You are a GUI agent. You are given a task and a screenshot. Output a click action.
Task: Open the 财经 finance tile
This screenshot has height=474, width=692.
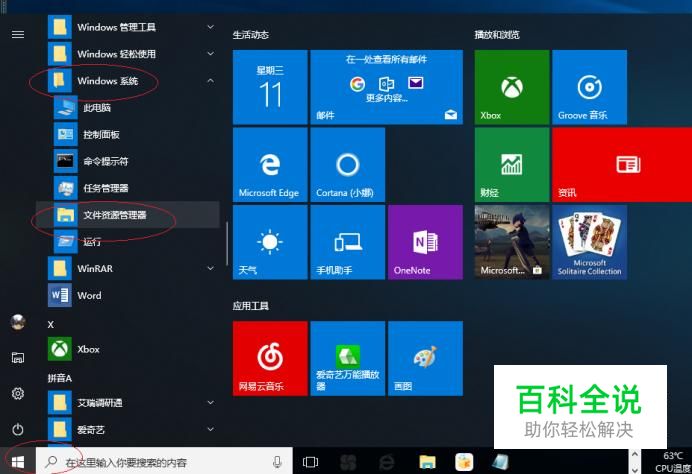tap(512, 165)
